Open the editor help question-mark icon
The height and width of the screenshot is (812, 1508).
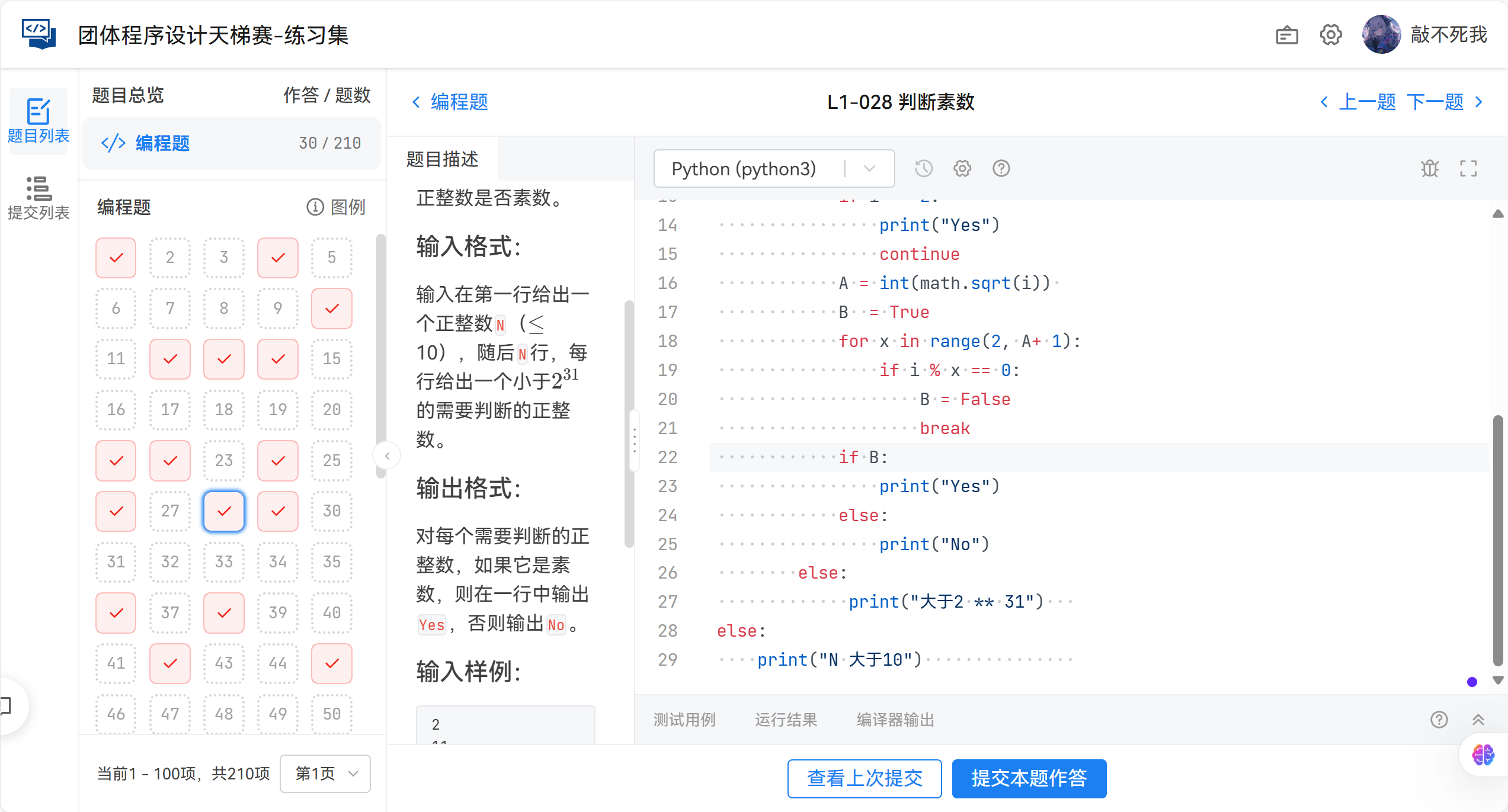pyautogui.click(x=1001, y=168)
